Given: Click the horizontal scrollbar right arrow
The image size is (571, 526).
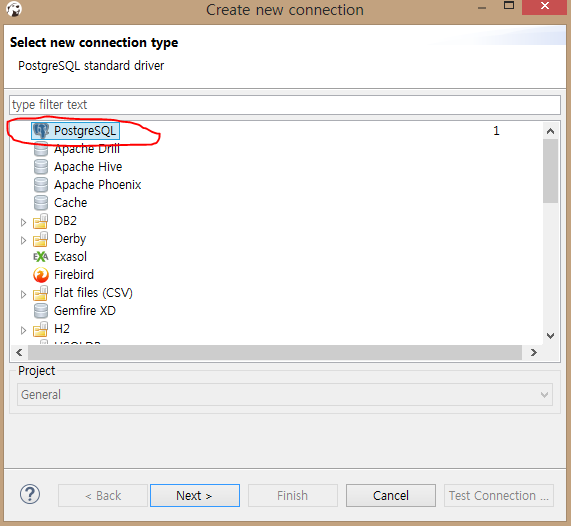Looking at the screenshot, I should click(533, 352).
